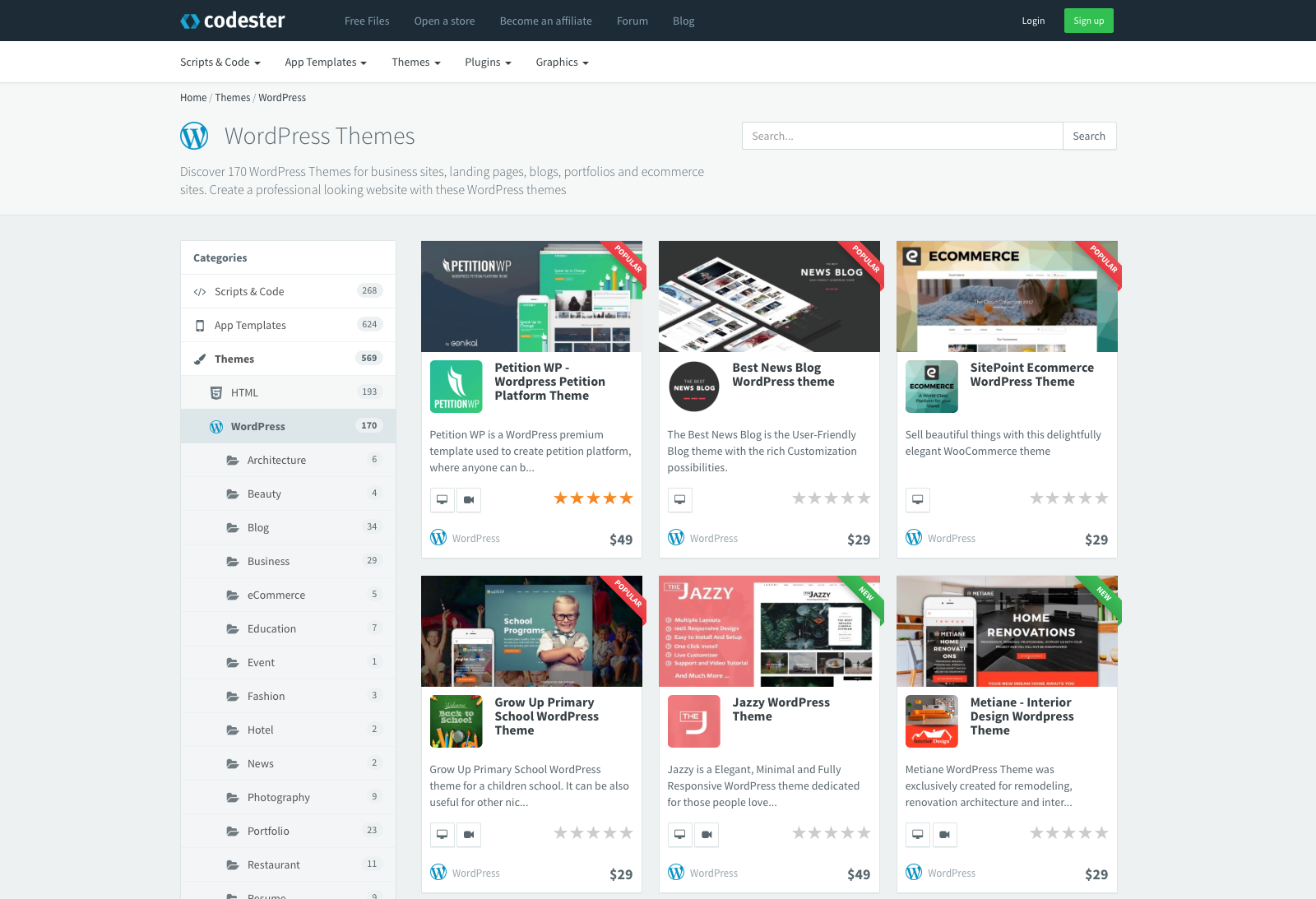Click the desktop preview icon on Petition WP card
Screen dimensions: 1316x899
(x=442, y=499)
